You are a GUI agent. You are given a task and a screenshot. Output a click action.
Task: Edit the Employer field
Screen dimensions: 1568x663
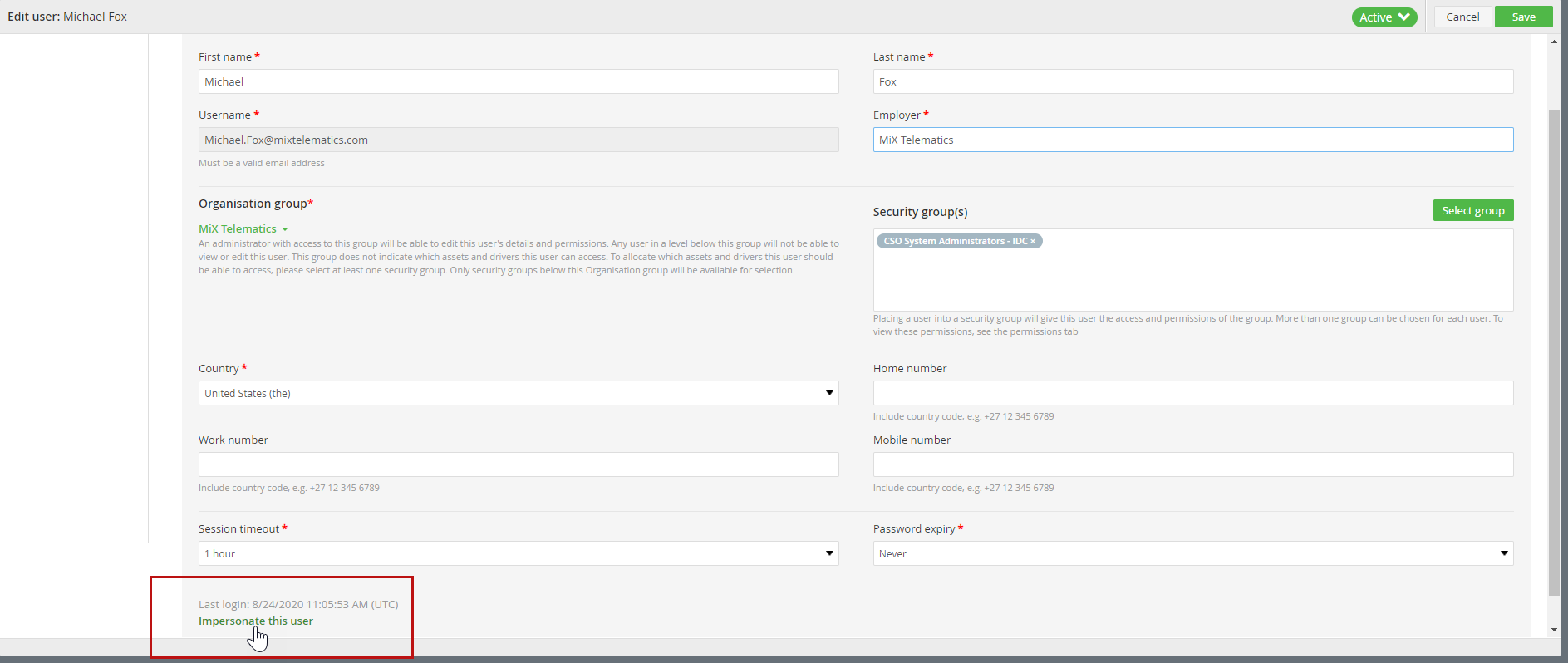1193,140
